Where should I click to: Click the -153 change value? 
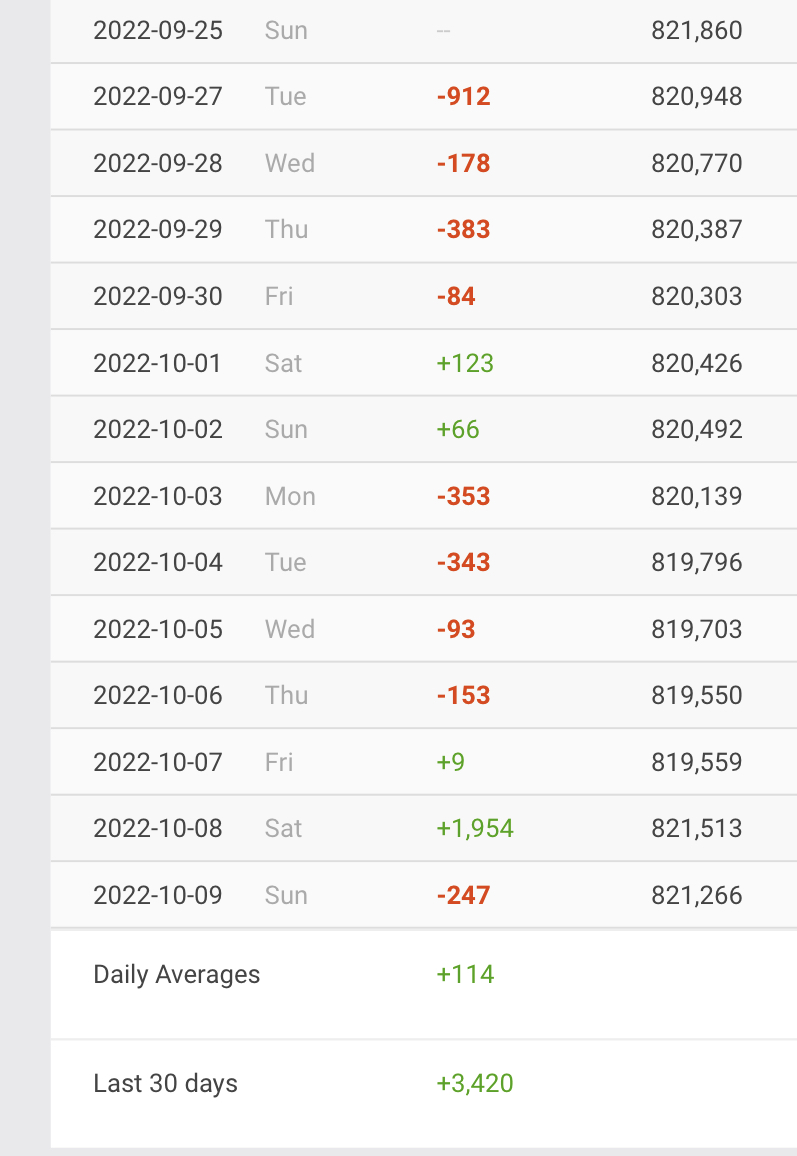(x=464, y=696)
